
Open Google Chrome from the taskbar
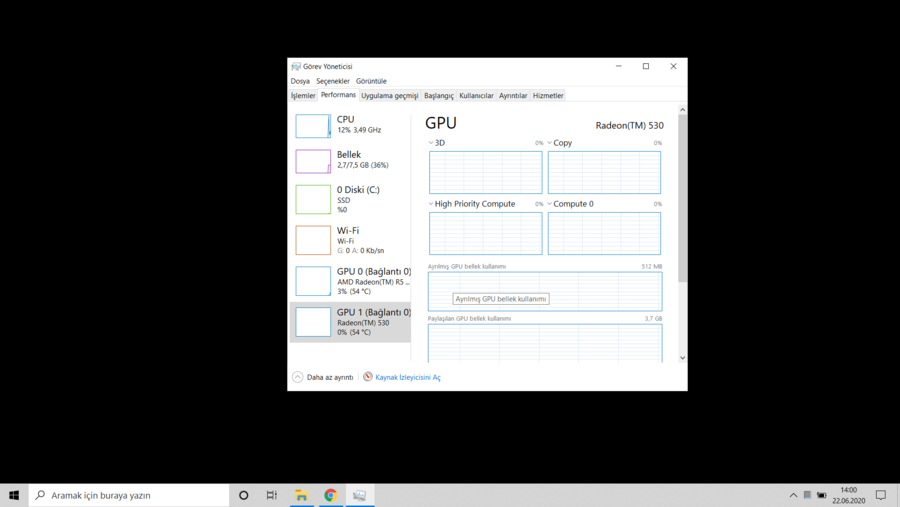click(x=331, y=495)
